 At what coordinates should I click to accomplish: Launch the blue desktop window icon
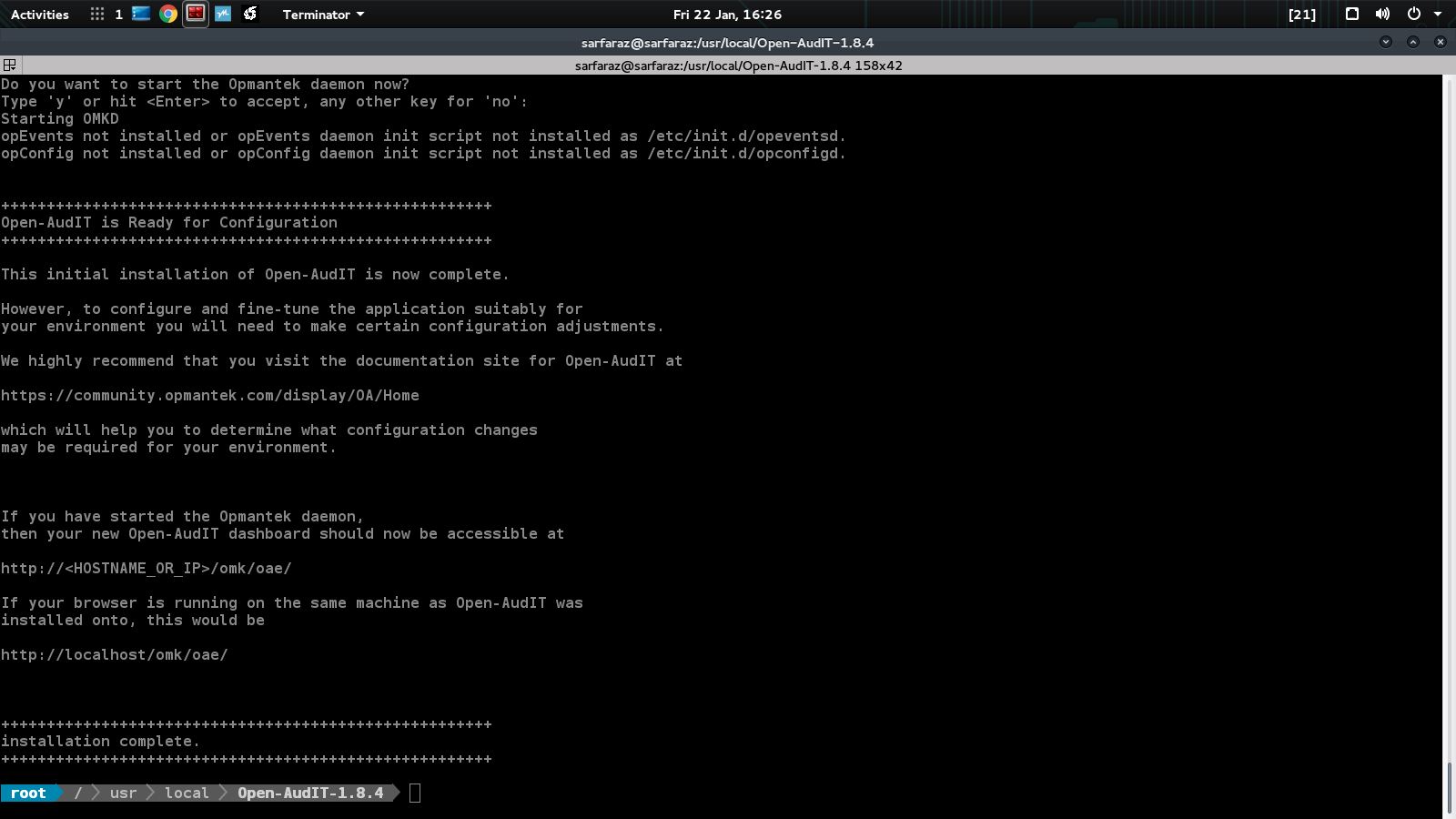[141, 14]
